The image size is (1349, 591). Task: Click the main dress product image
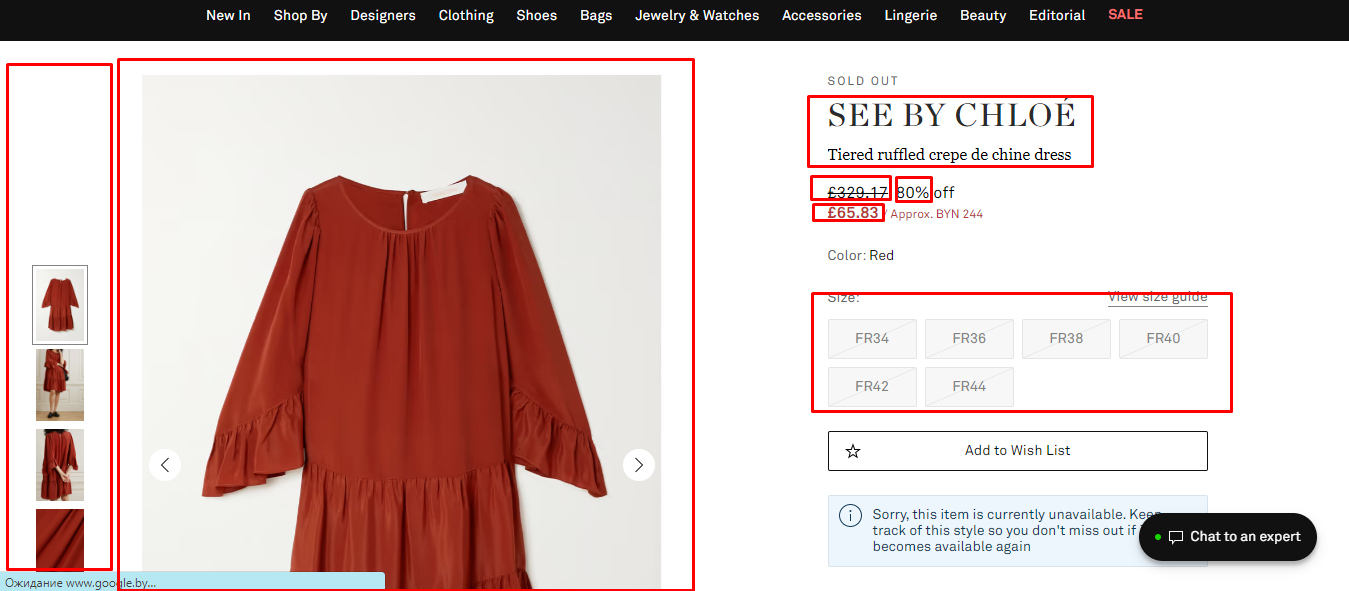coord(401,332)
